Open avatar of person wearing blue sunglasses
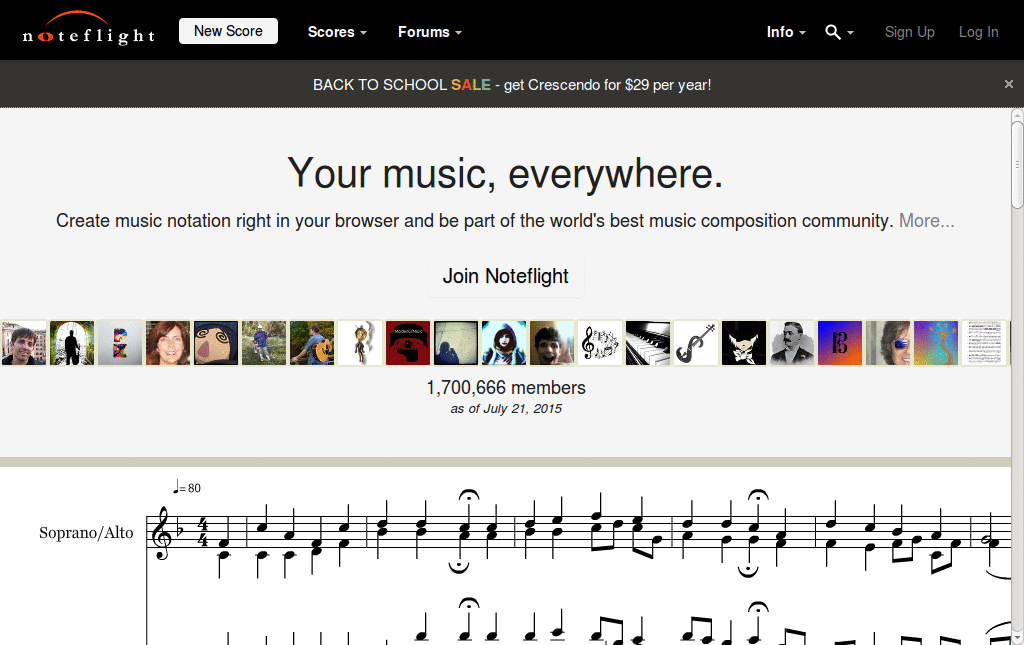 click(888, 343)
